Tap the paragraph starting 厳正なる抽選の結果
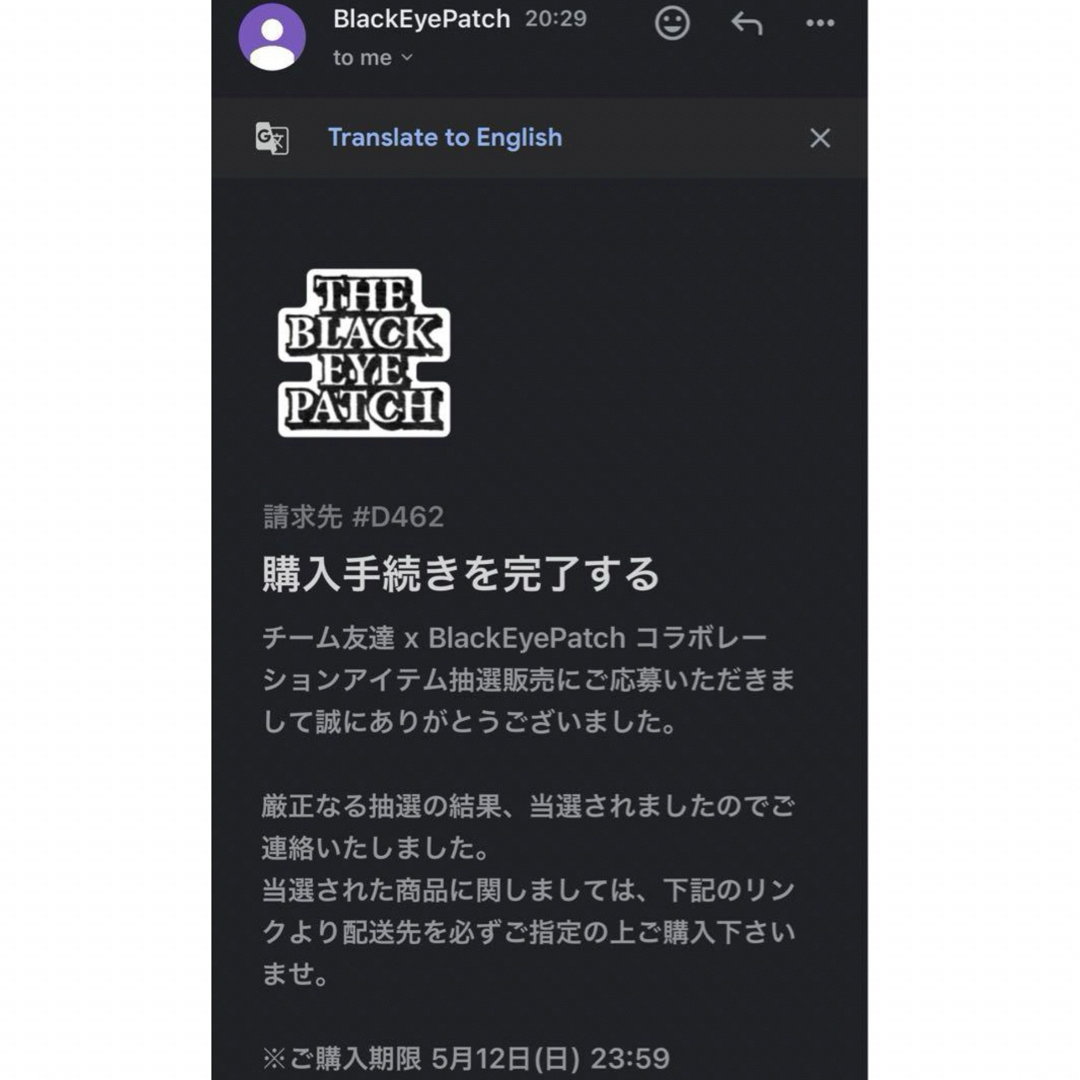Image resolution: width=1080 pixels, height=1080 pixels. [528, 827]
